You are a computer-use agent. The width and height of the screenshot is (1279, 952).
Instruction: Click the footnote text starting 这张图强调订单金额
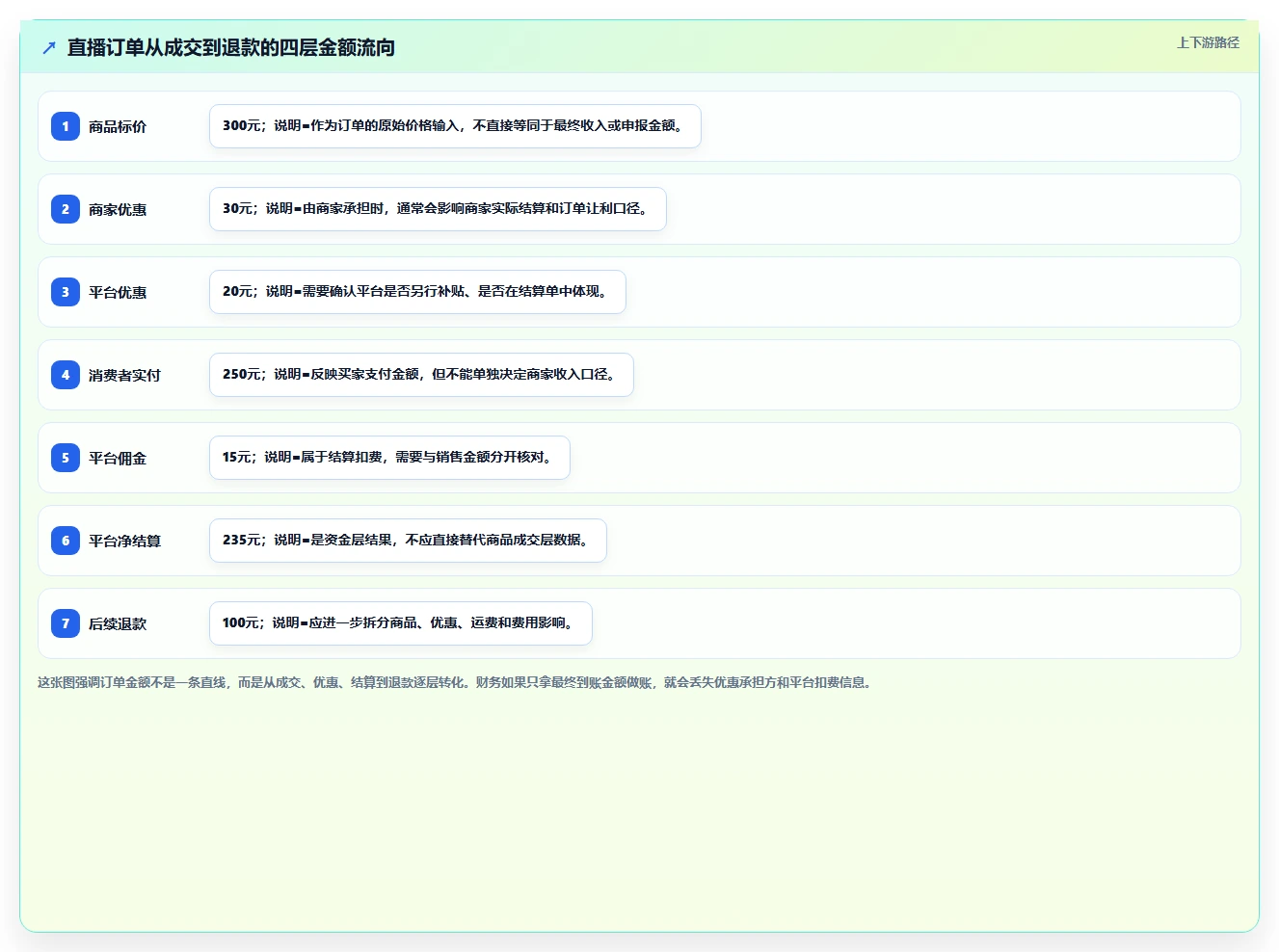(457, 682)
